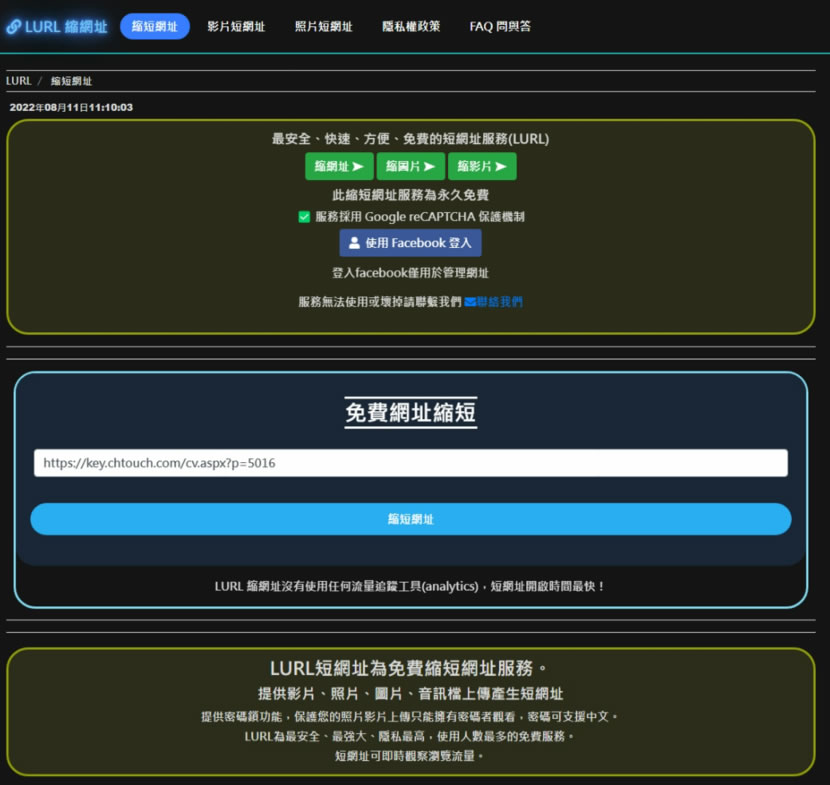The height and width of the screenshot is (785, 830).
Task: Click the user icon on Facebook login button
Action: pos(354,243)
